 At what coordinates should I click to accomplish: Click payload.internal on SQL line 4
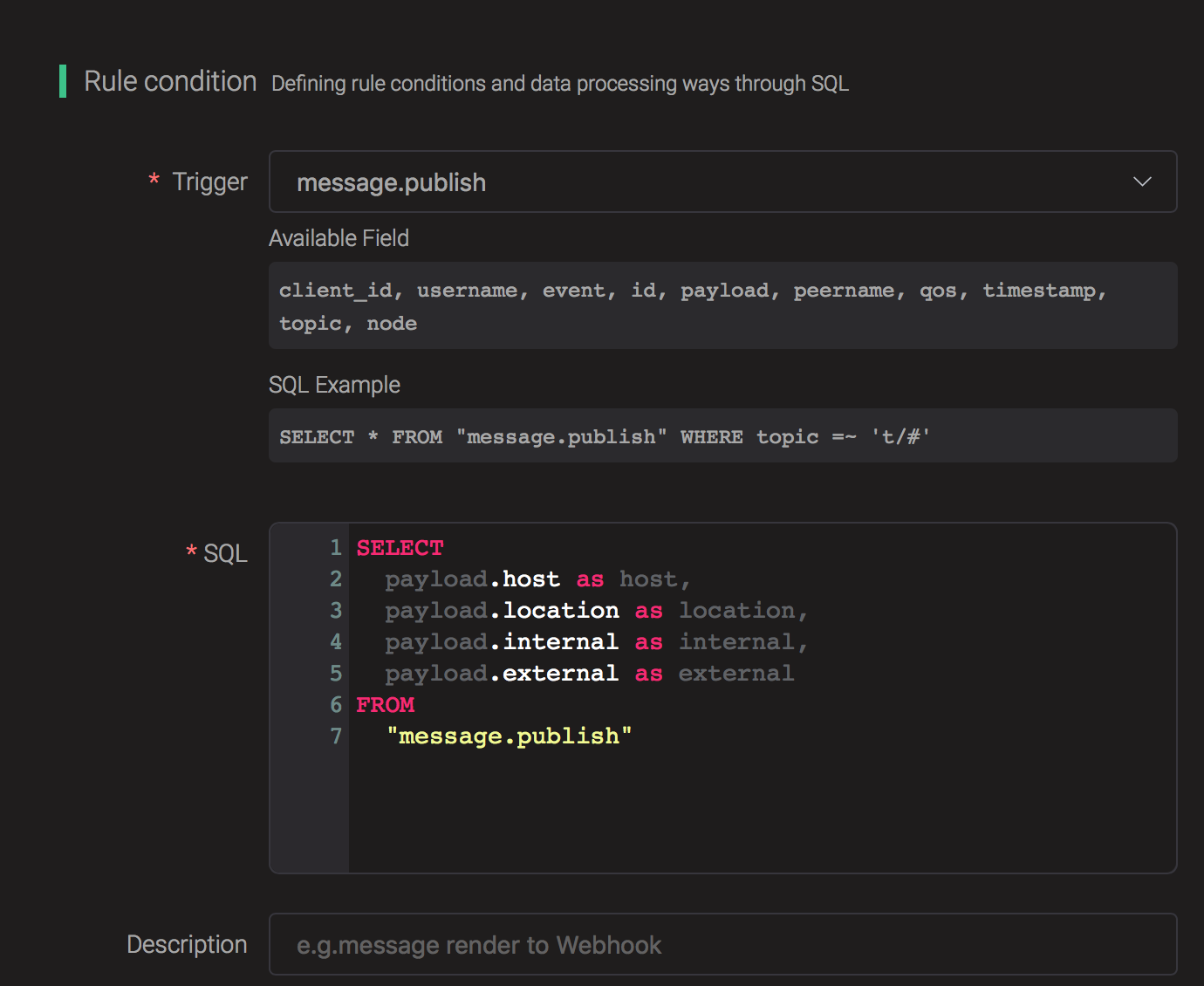(x=502, y=642)
